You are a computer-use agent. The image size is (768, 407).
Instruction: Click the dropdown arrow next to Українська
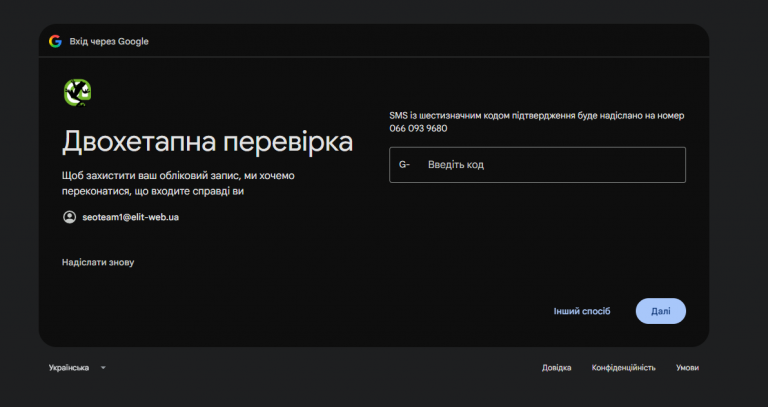tap(103, 368)
